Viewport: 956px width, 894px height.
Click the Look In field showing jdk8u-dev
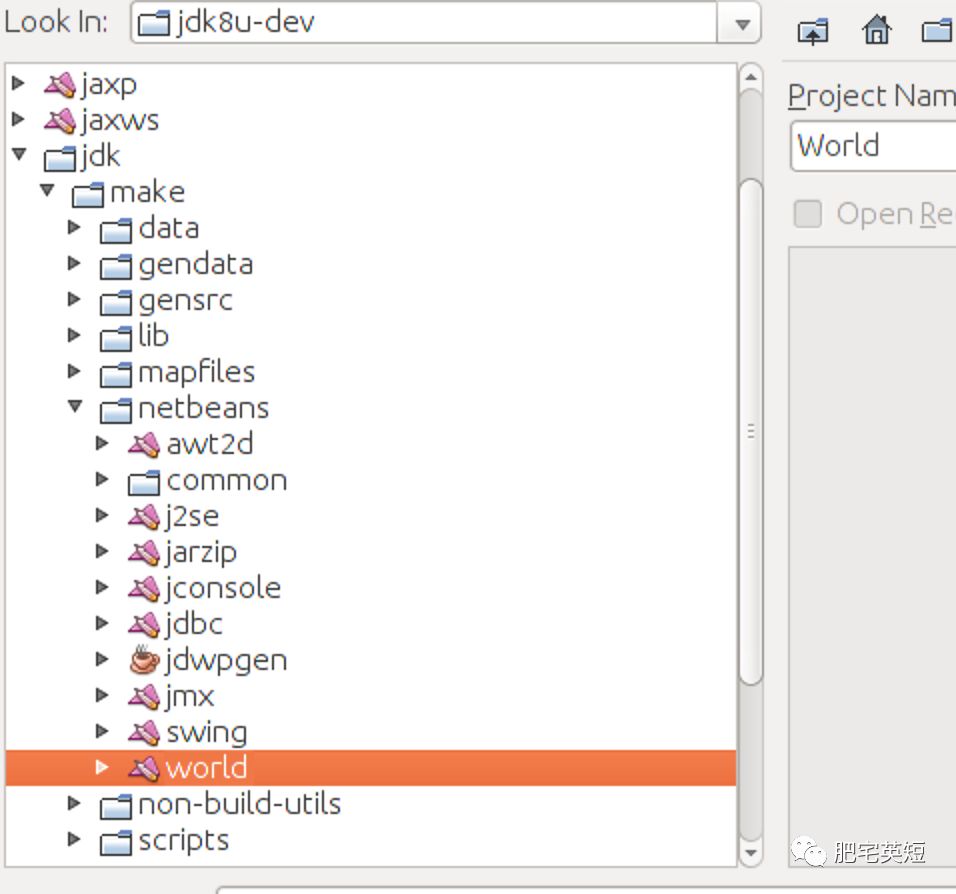(x=424, y=23)
